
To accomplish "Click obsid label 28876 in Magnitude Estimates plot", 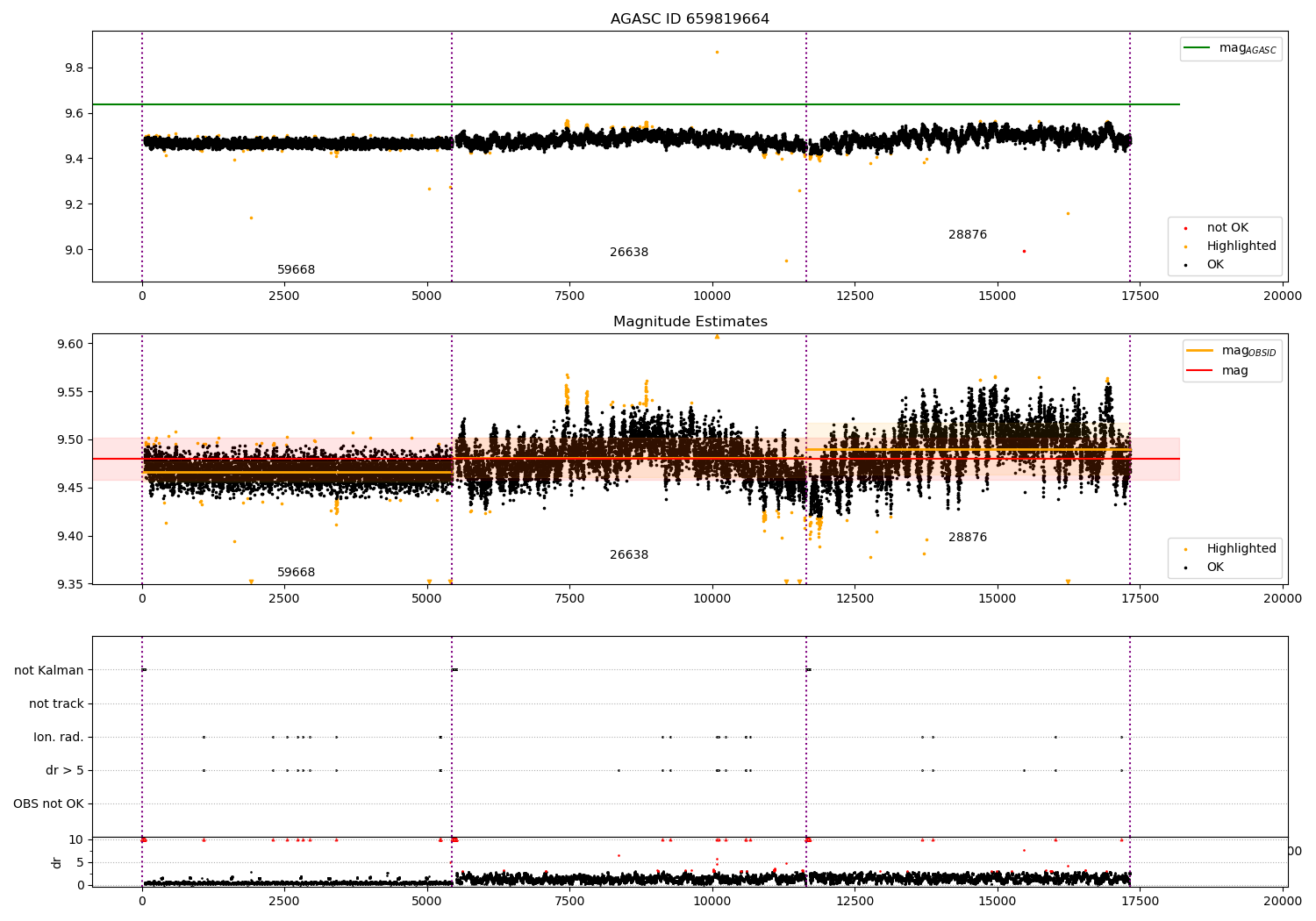I will click(x=968, y=538).
